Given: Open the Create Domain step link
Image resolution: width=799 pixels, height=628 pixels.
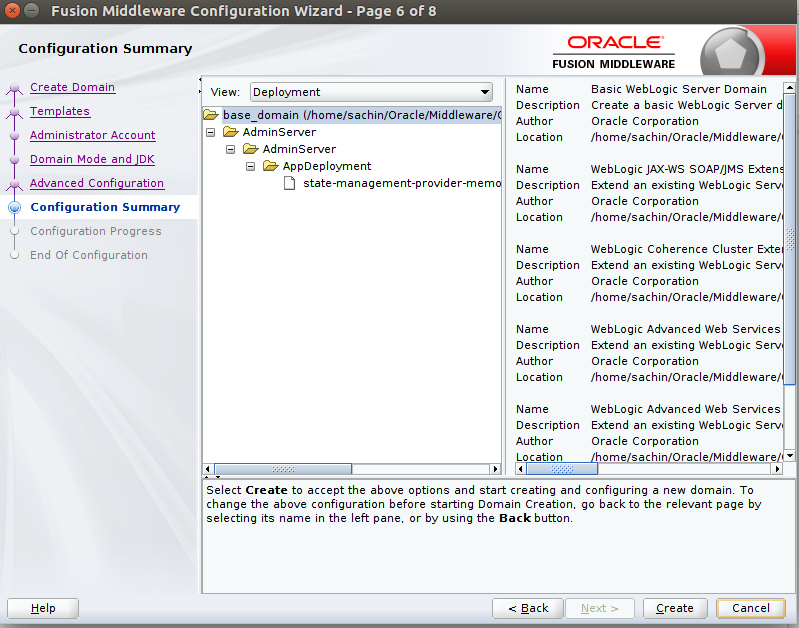Looking at the screenshot, I should click(x=72, y=87).
